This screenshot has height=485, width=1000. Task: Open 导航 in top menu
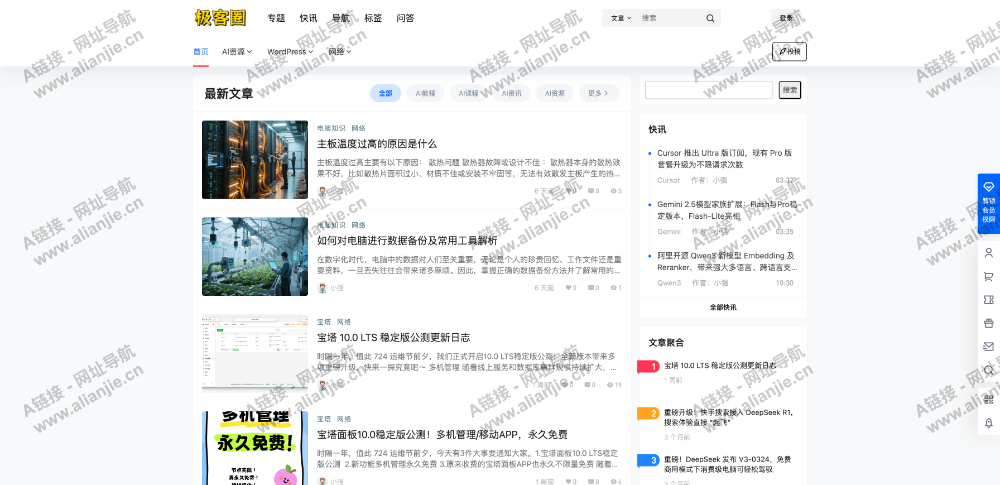click(x=341, y=19)
